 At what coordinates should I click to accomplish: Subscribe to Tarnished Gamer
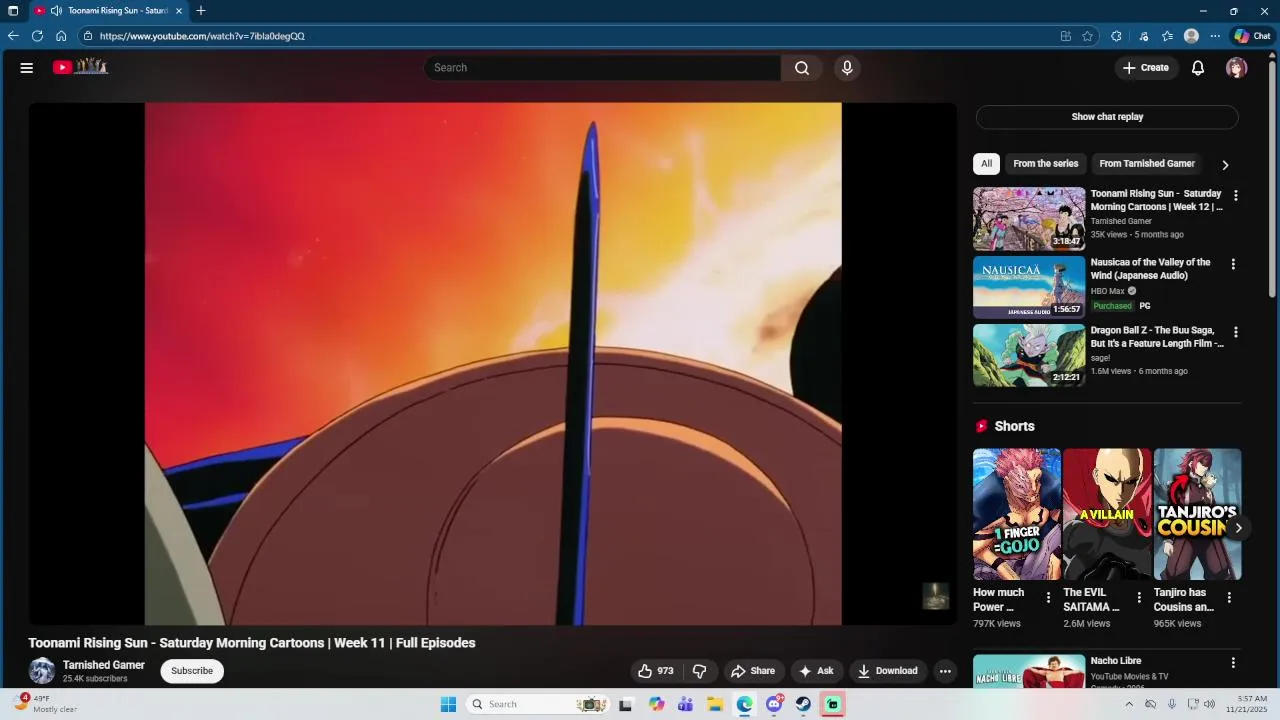[192, 671]
